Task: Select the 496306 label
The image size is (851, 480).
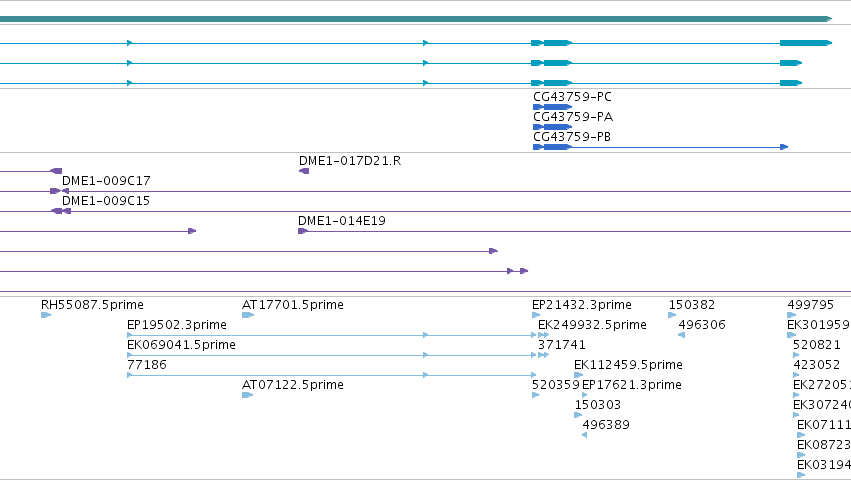Action: 702,325
